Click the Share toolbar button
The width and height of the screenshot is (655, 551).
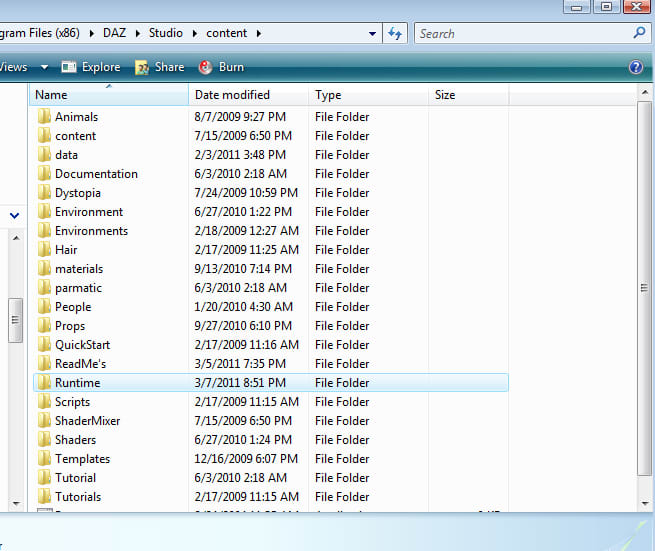[x=160, y=67]
